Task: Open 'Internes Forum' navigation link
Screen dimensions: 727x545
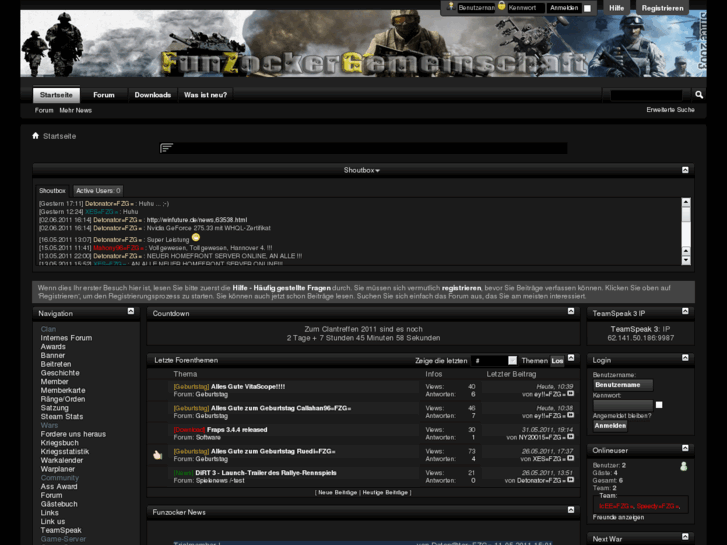Action: pos(66,338)
